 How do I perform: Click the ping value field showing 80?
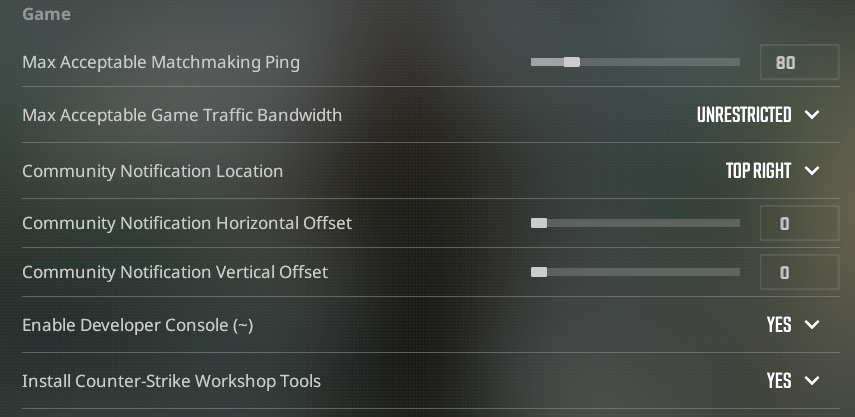point(799,62)
